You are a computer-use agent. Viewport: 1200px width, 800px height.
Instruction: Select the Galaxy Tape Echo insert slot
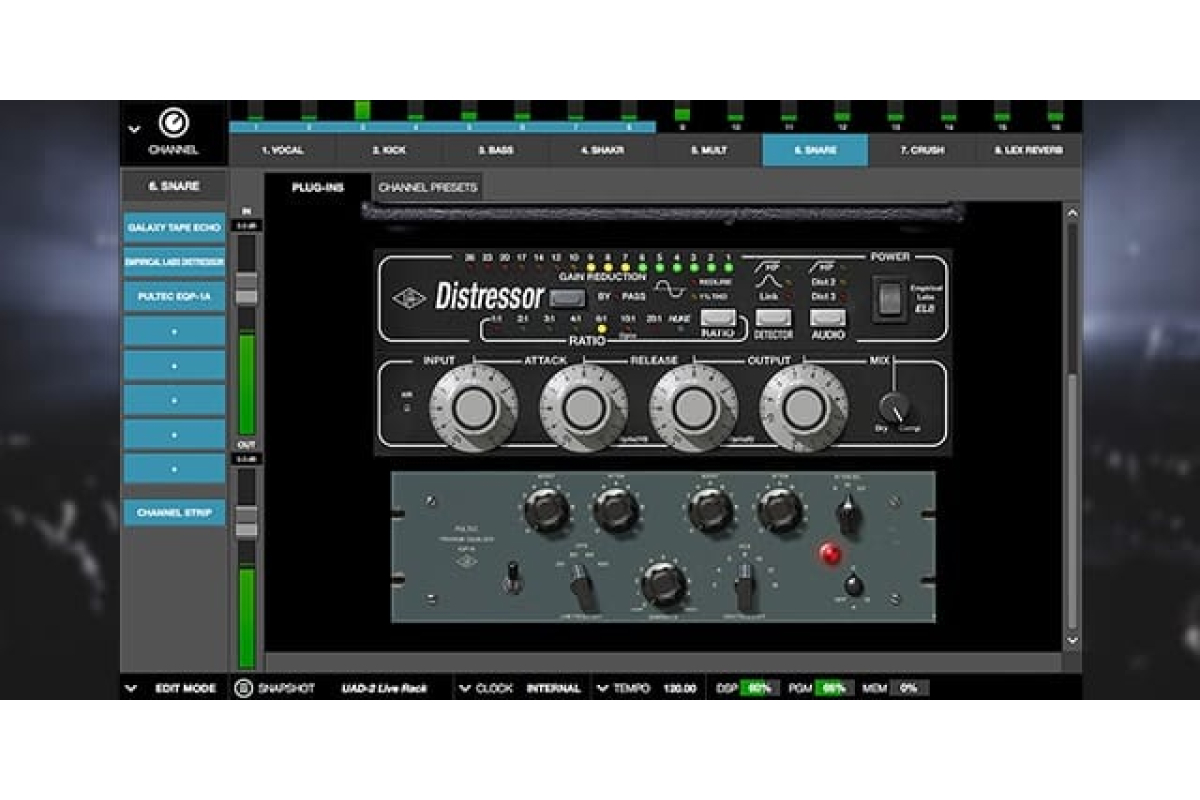[174, 228]
